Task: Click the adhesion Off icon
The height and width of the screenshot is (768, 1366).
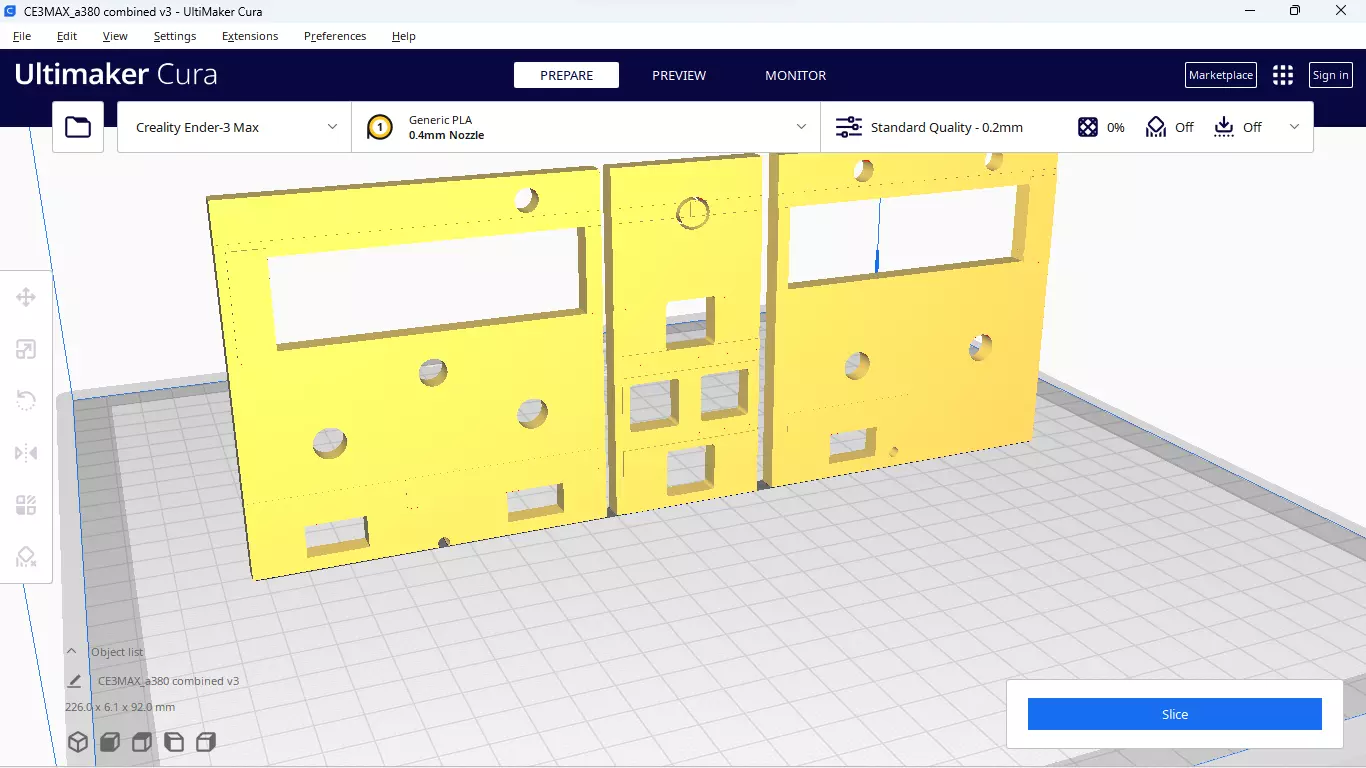Action: (1224, 127)
